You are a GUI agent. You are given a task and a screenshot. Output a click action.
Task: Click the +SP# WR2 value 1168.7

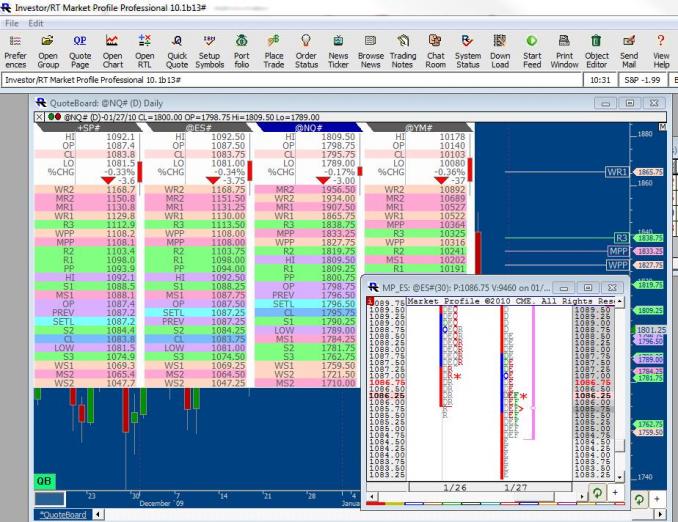click(121, 189)
